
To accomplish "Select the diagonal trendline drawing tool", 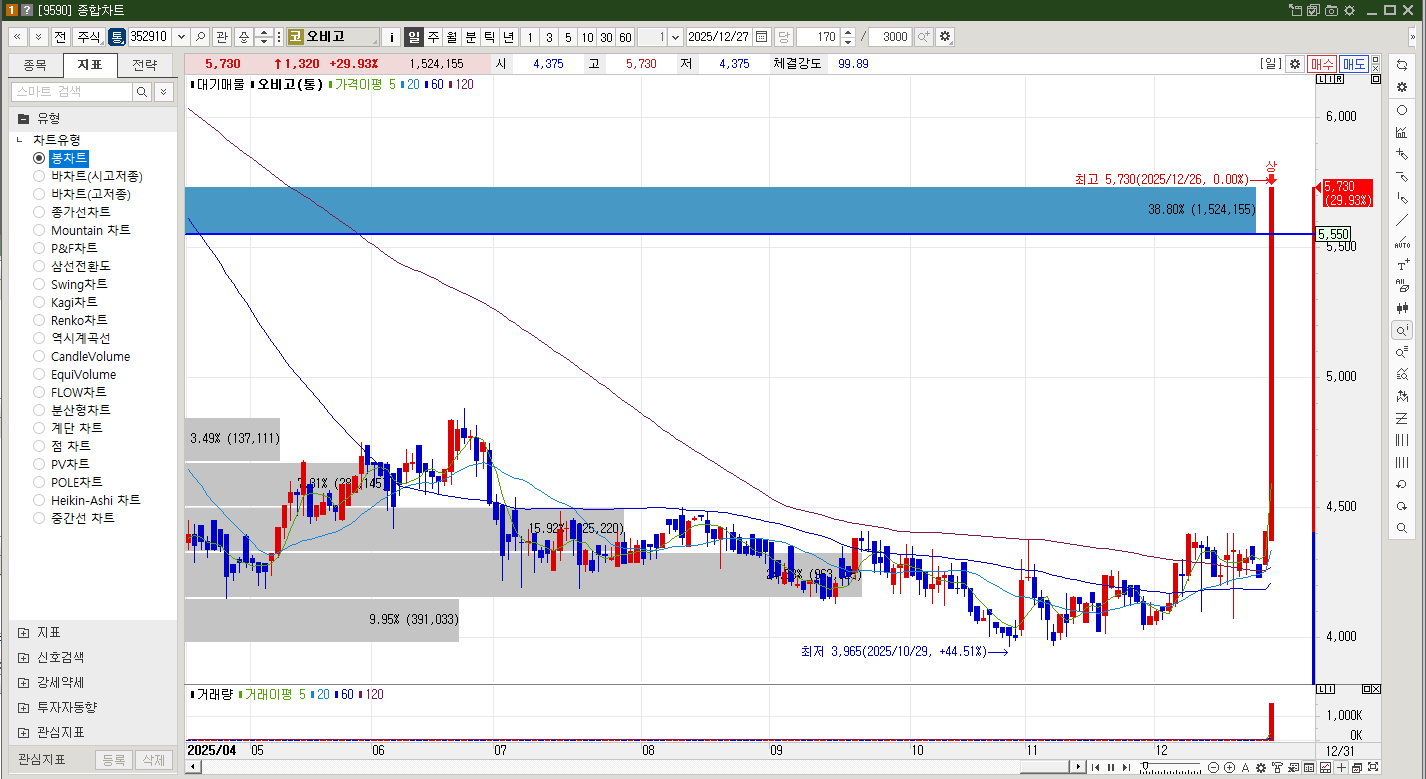I will tap(1402, 220).
